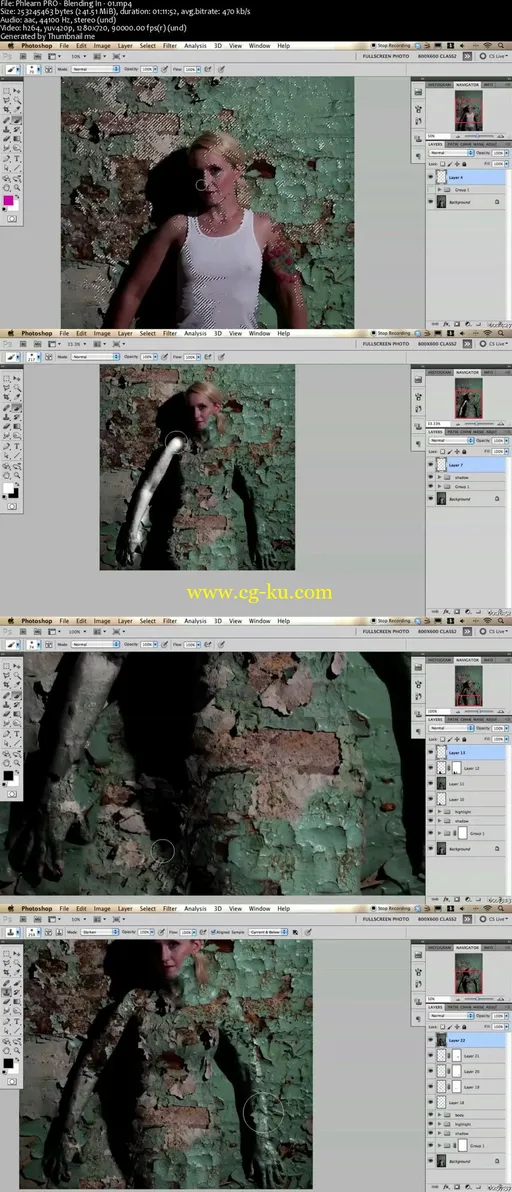Click the lock icon on the top frame's Background layer
The height and width of the screenshot is (1192, 512).
[497, 201]
